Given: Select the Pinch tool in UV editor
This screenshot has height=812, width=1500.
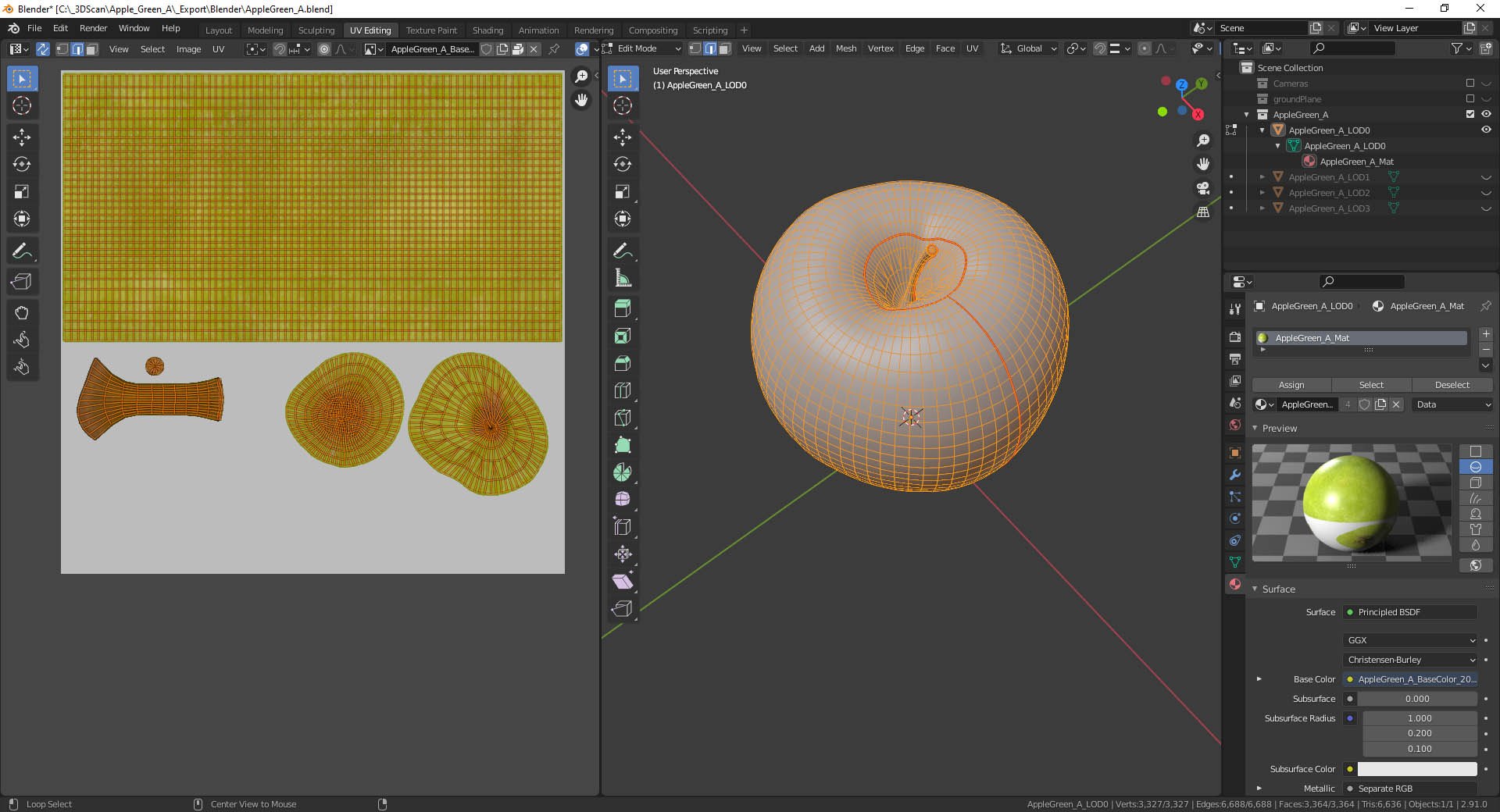Looking at the screenshot, I should tap(22, 367).
